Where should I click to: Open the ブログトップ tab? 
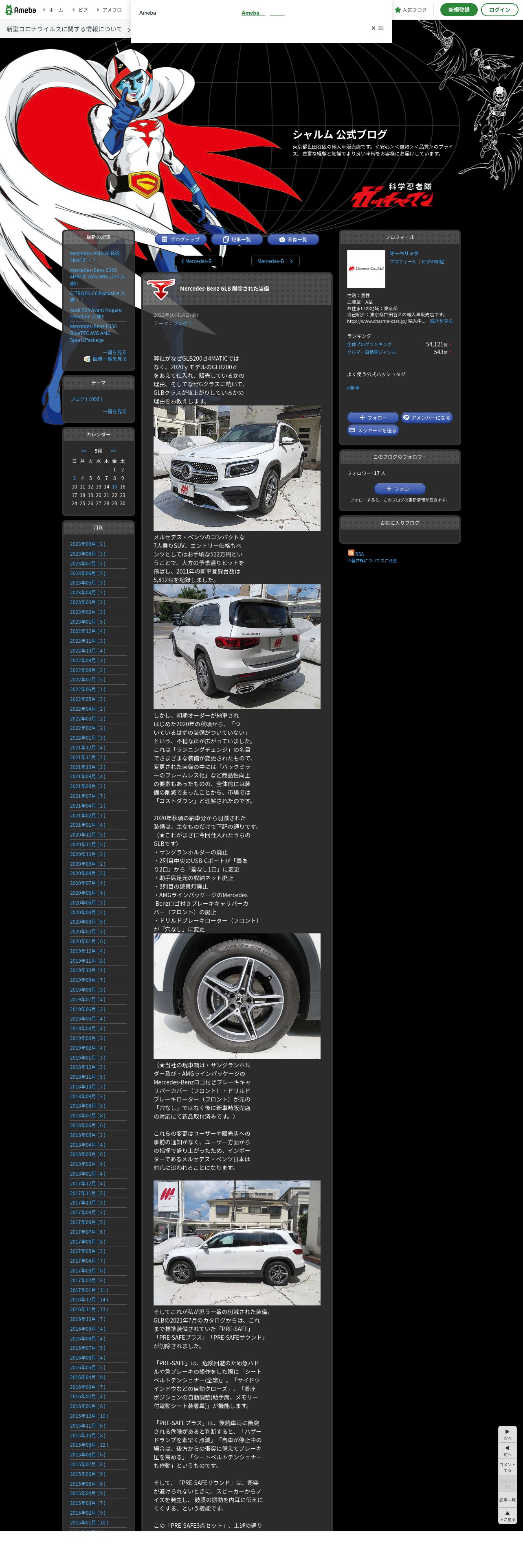181,239
